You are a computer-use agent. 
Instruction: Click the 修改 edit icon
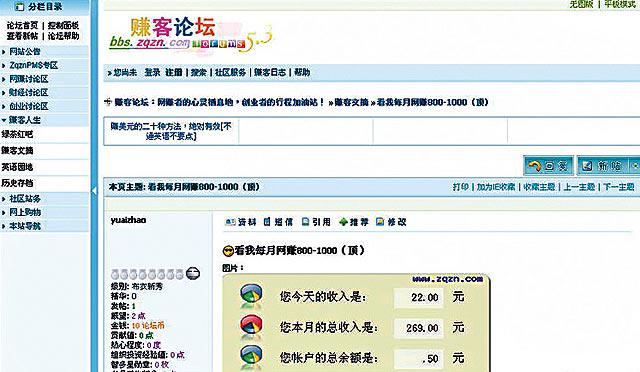tap(380, 222)
